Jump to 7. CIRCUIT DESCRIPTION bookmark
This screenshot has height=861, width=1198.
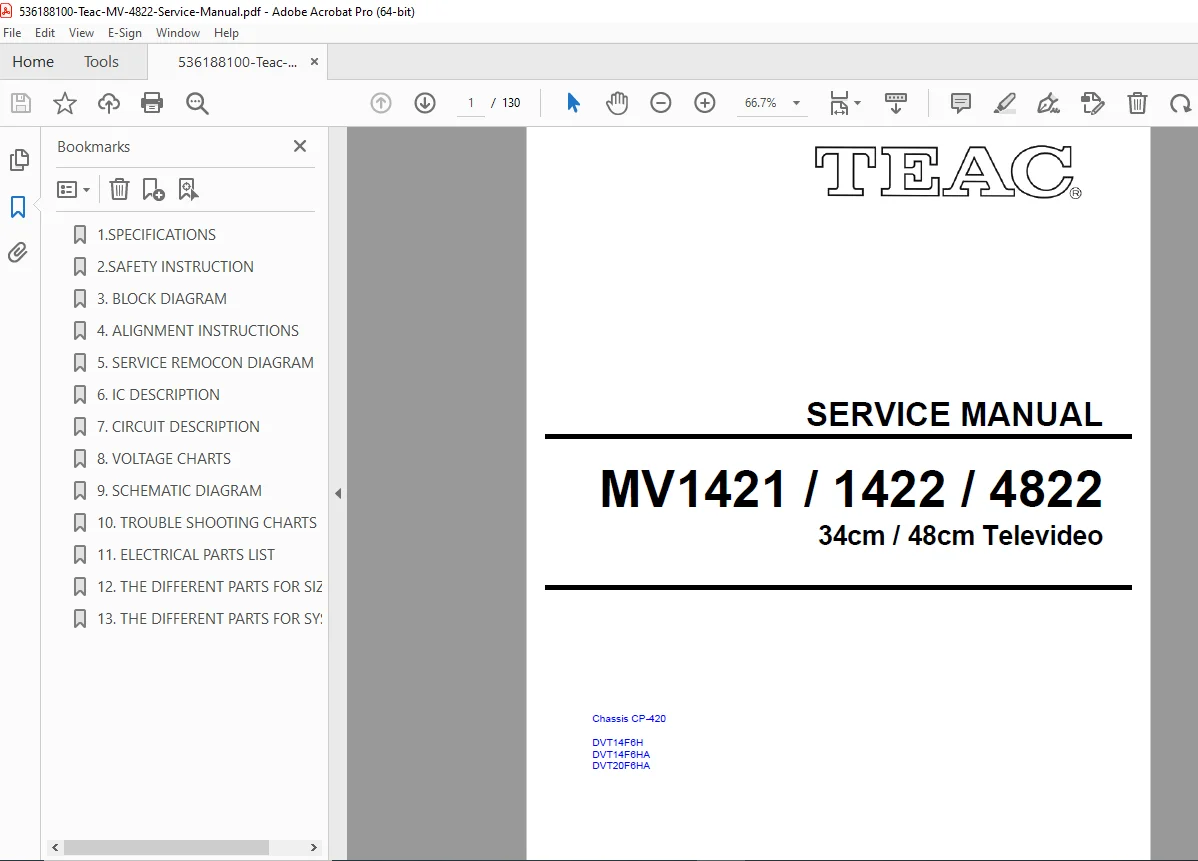[178, 427]
